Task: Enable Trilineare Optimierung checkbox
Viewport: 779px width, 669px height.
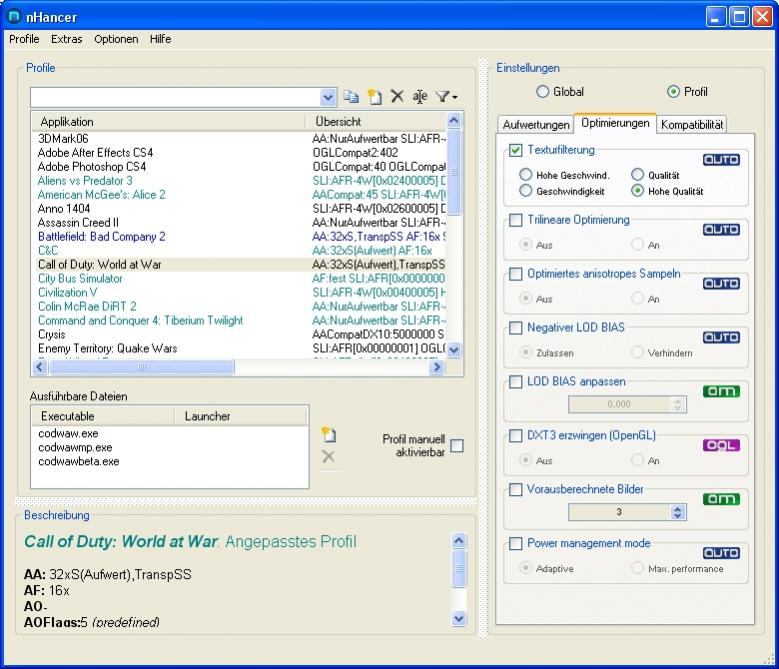Action: 516,220
